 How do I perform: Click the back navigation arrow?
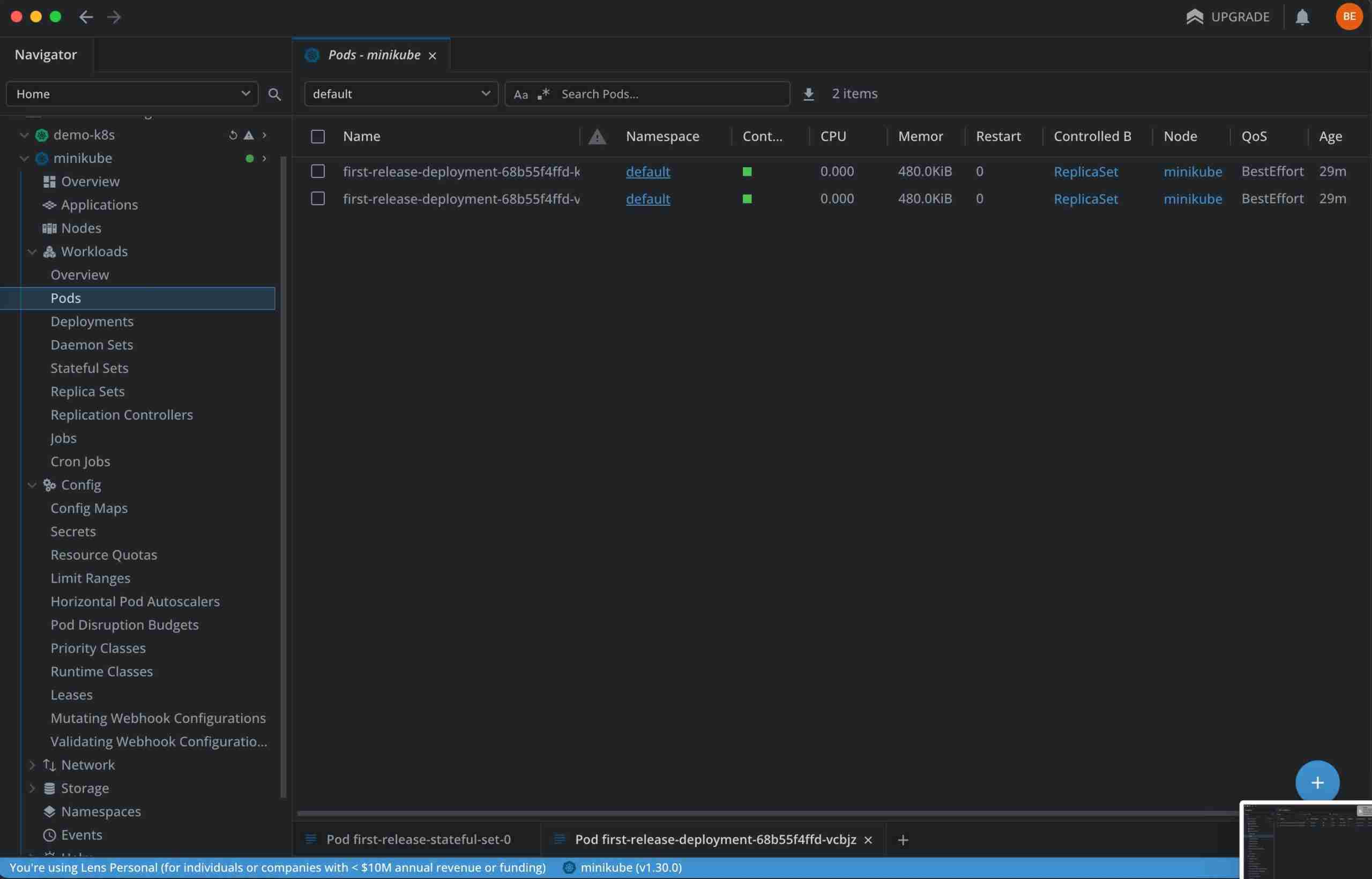pyautogui.click(x=86, y=17)
